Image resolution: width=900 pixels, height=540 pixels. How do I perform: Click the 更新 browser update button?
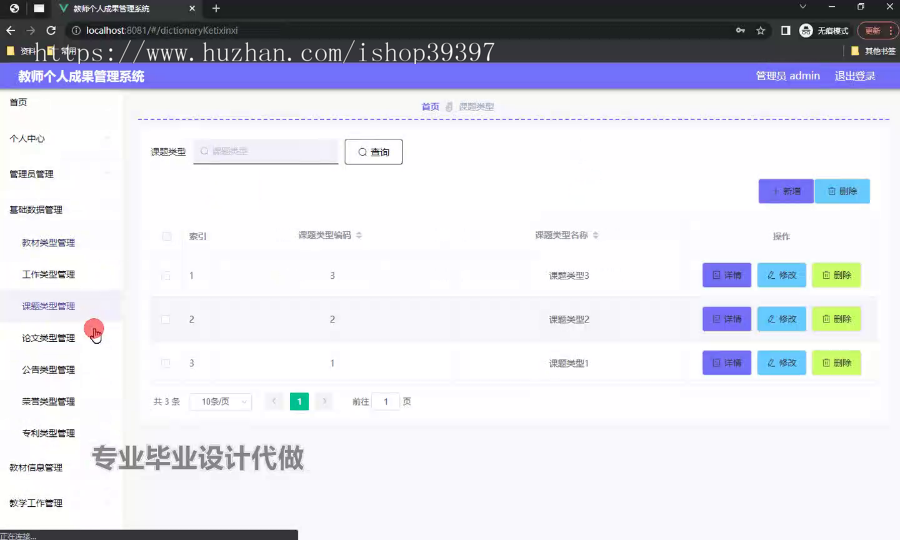tap(872, 30)
